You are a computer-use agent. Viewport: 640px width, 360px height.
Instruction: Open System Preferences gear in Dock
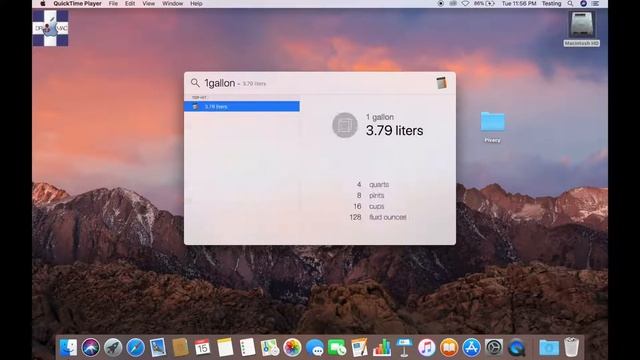tap(494, 348)
